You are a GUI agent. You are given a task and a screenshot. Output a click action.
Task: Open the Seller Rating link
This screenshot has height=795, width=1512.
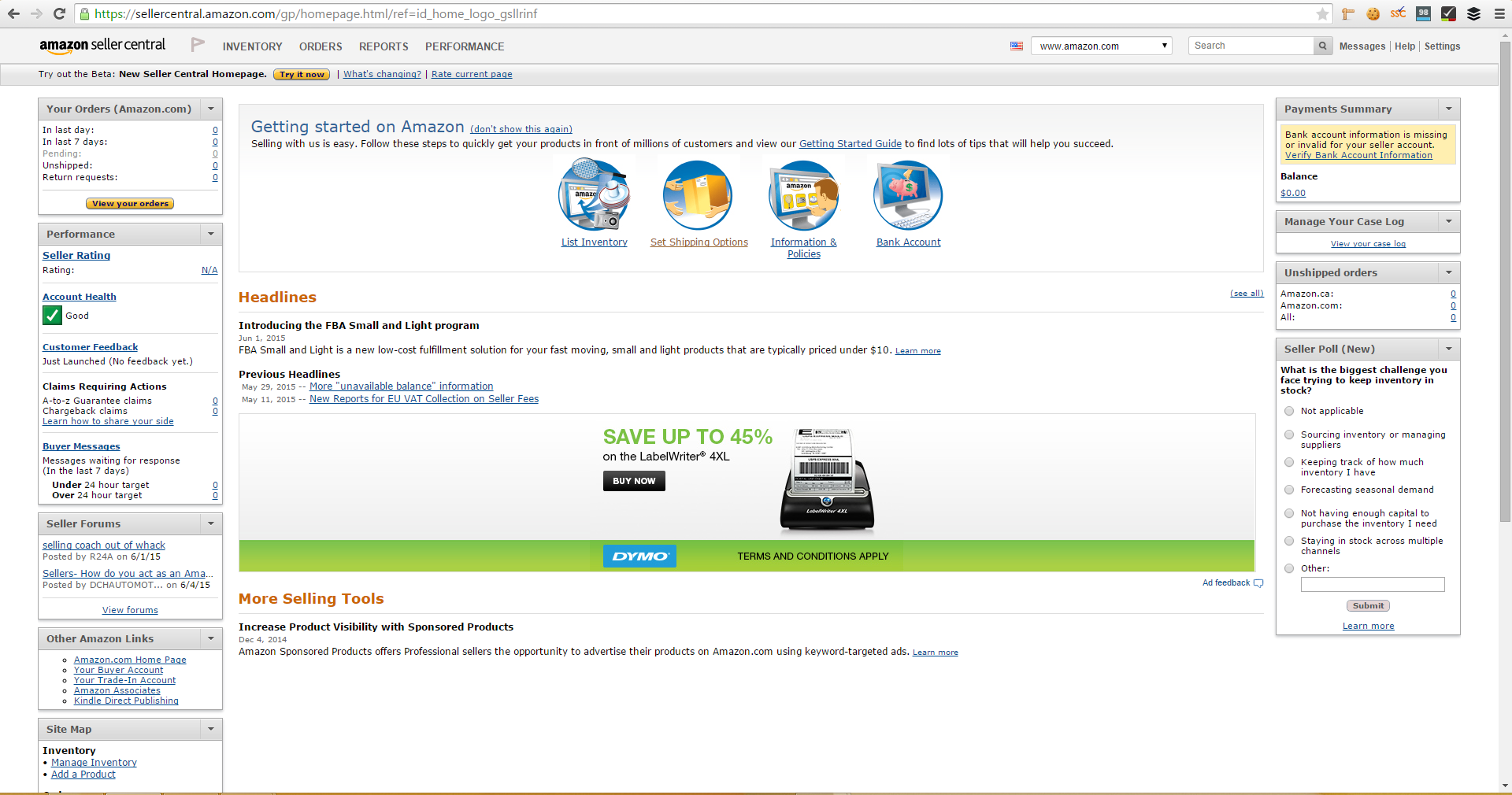(x=76, y=256)
